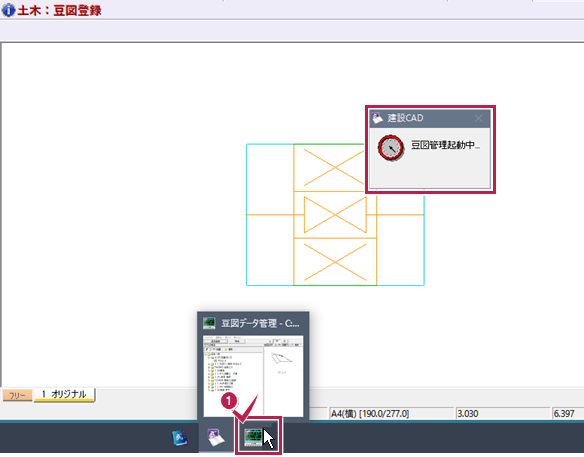
Task: Open the blue notebook app in taskbar
Action: point(180,438)
